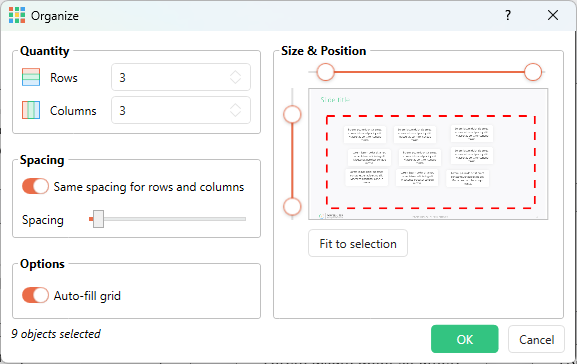
Task: Click the Spacing slider track
Action: point(167,219)
